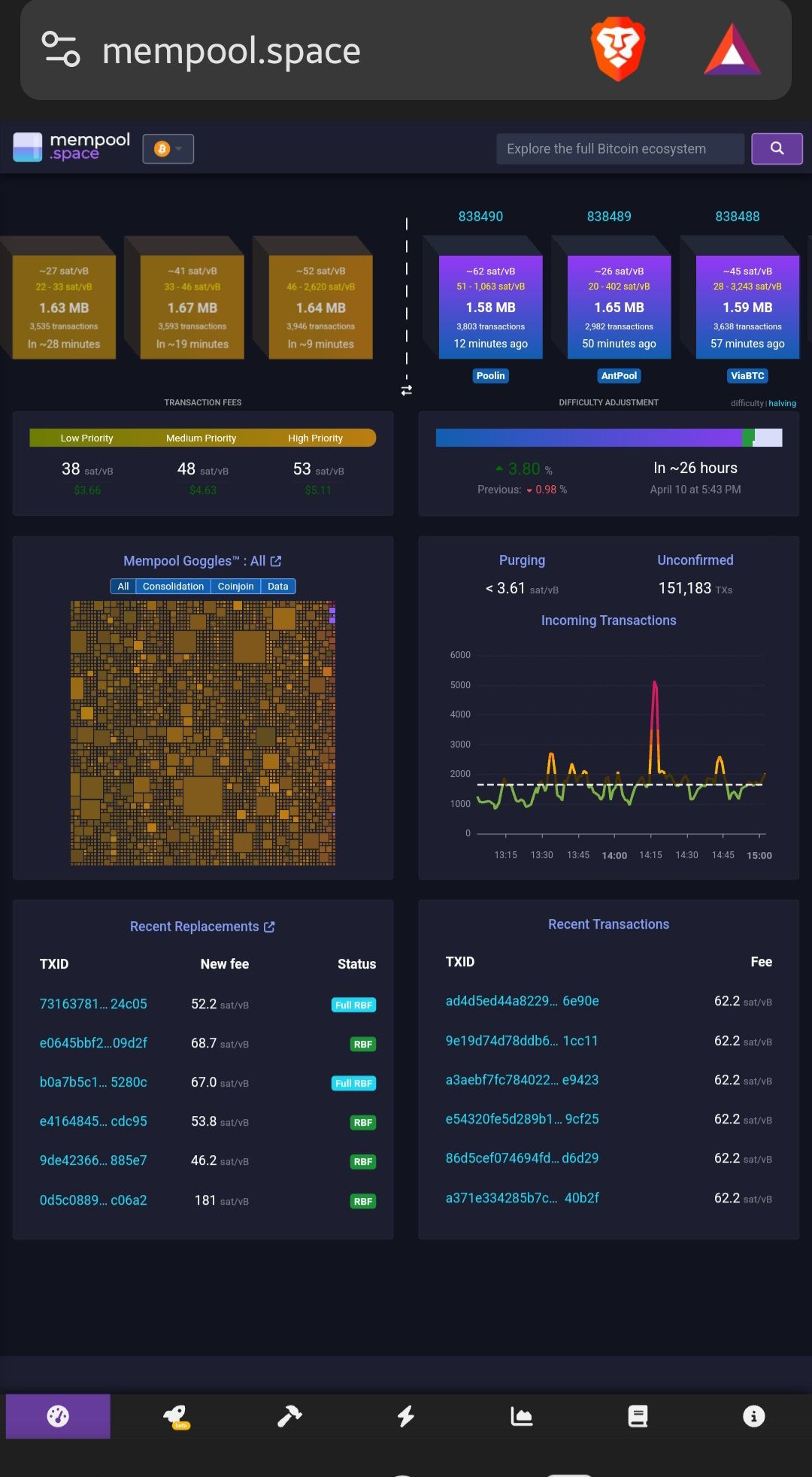
Task: Focus the Explore the full Bitcoin ecosystem field
Action: pyautogui.click(x=620, y=149)
